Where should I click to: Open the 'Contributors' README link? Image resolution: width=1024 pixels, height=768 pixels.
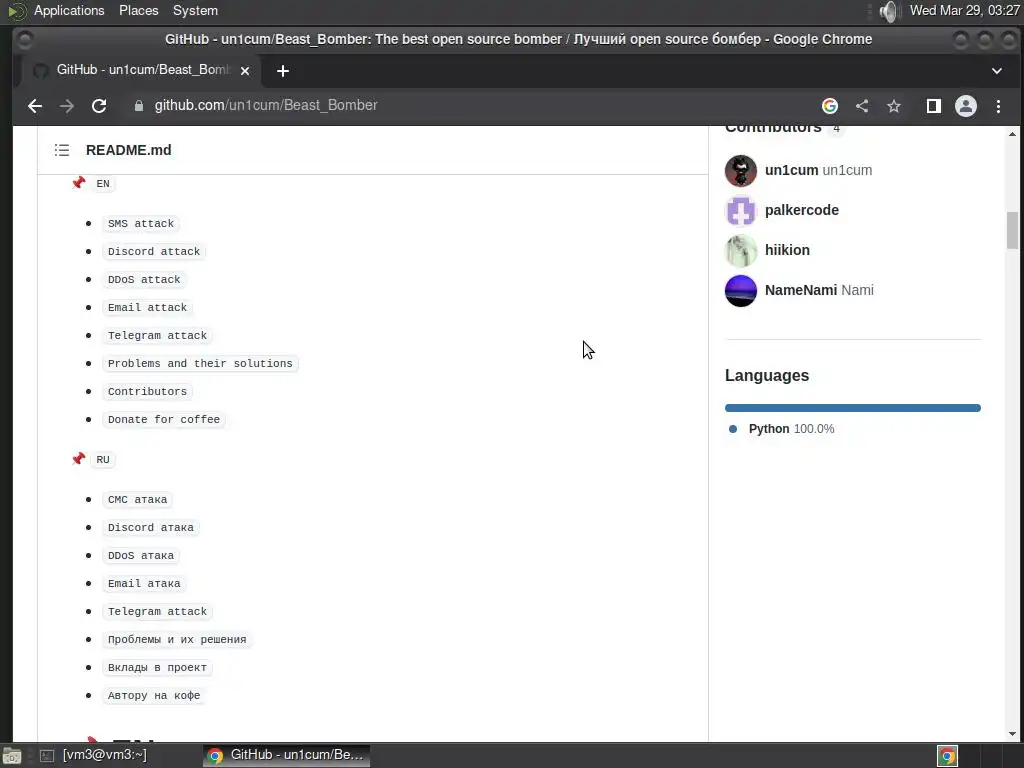click(x=148, y=392)
